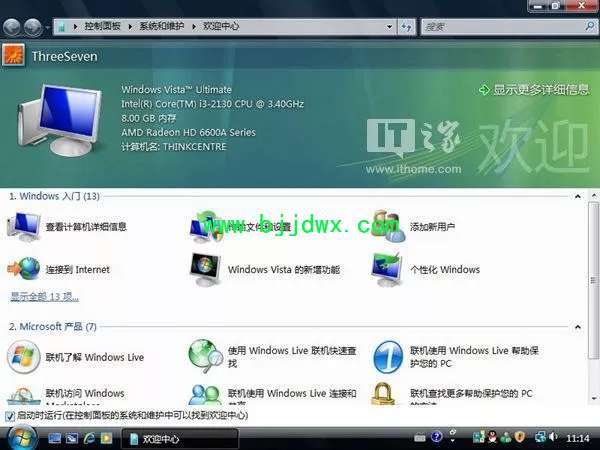Click the 欢迎中心 taskbar button
600x450 pixels.
[180, 439]
